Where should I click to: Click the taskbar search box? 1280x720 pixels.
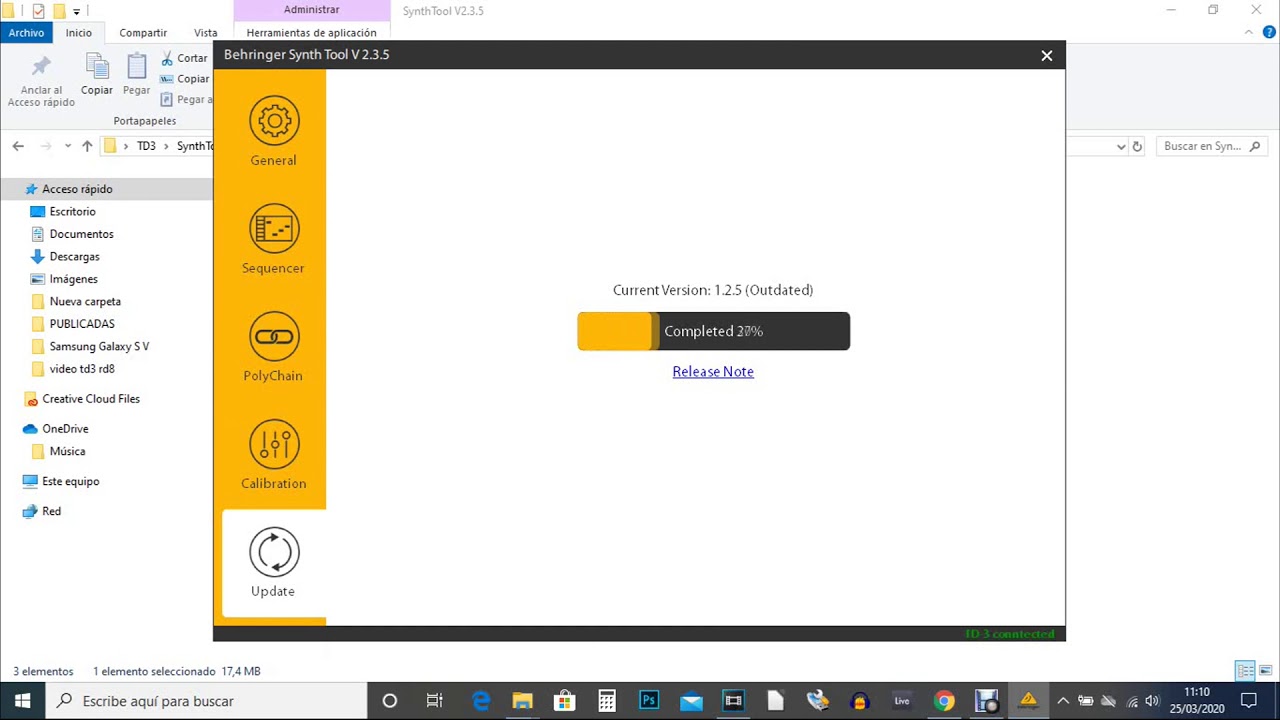pos(207,700)
